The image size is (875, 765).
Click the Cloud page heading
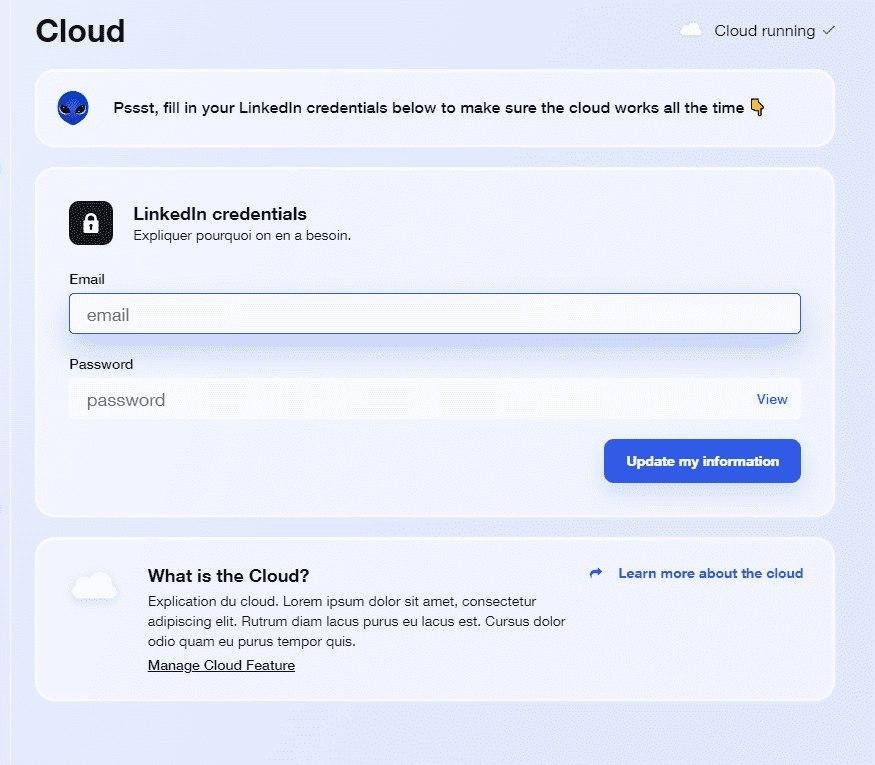pos(80,31)
